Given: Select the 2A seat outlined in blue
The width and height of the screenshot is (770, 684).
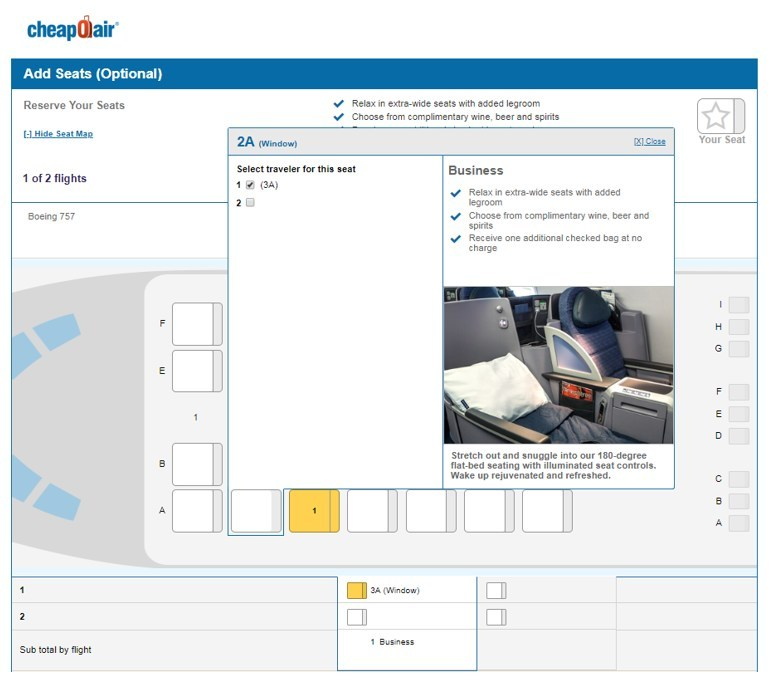Looking at the screenshot, I should [x=256, y=511].
